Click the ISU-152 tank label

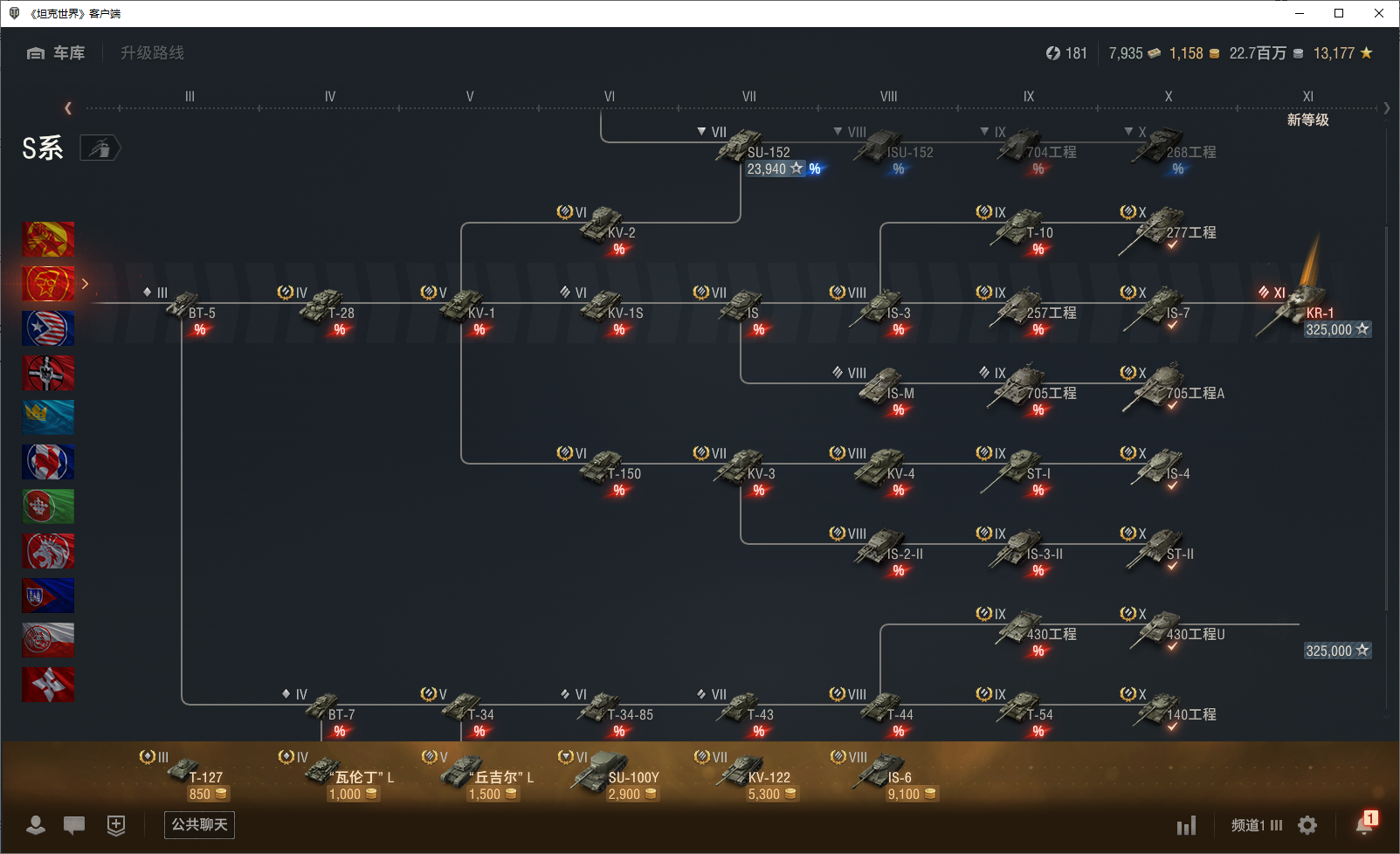pyautogui.click(x=910, y=153)
